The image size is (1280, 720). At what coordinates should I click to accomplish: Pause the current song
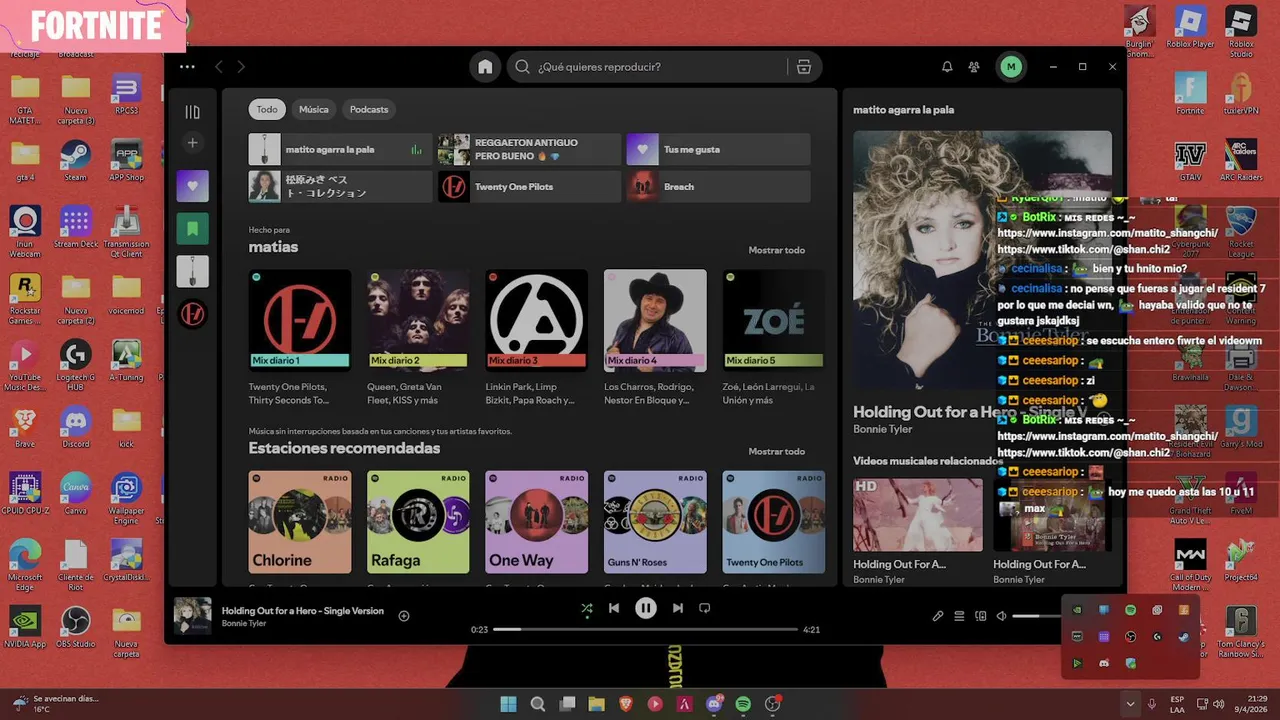coord(646,608)
